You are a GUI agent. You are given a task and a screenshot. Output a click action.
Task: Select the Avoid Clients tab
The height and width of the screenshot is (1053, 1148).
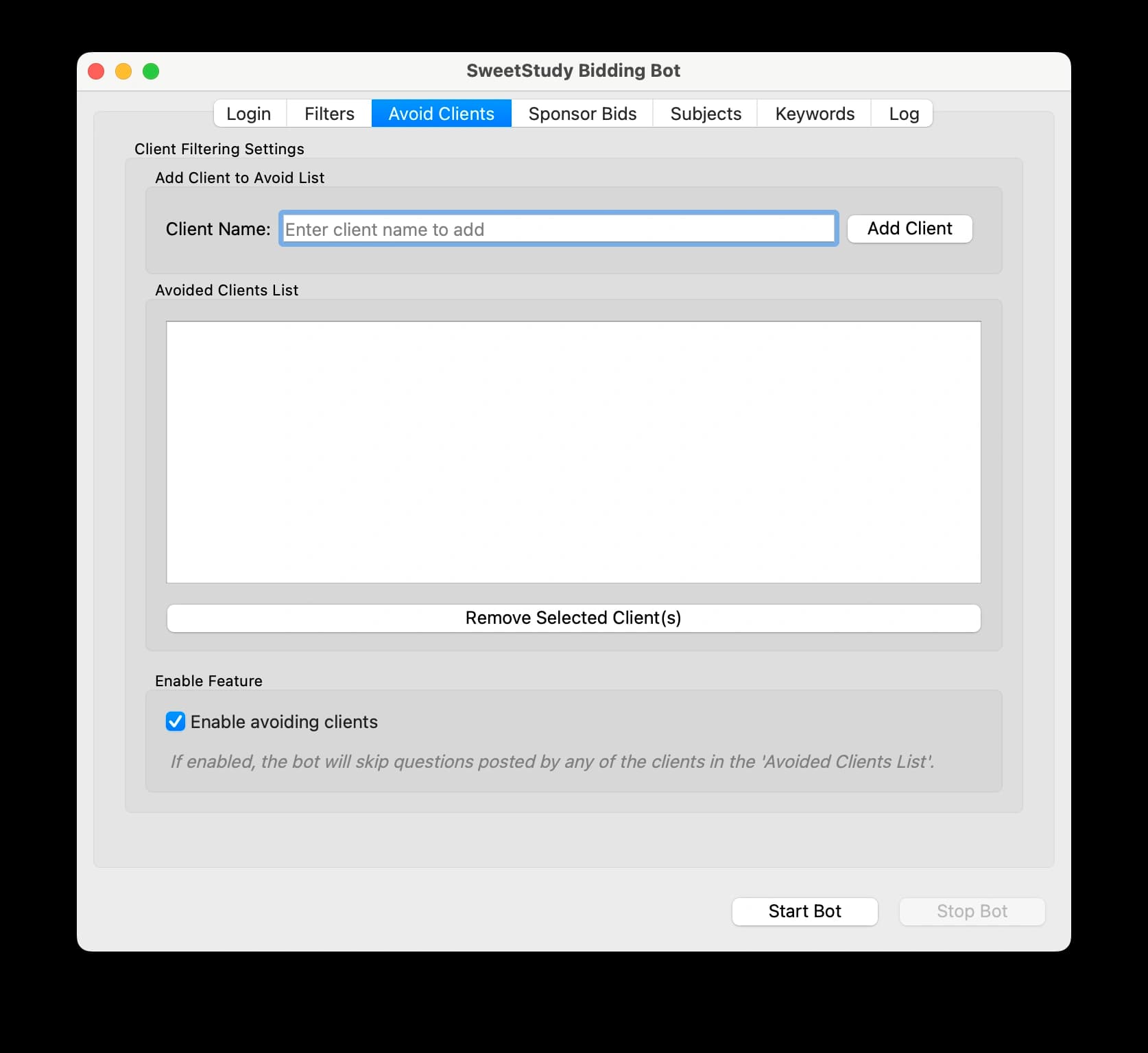click(x=442, y=114)
